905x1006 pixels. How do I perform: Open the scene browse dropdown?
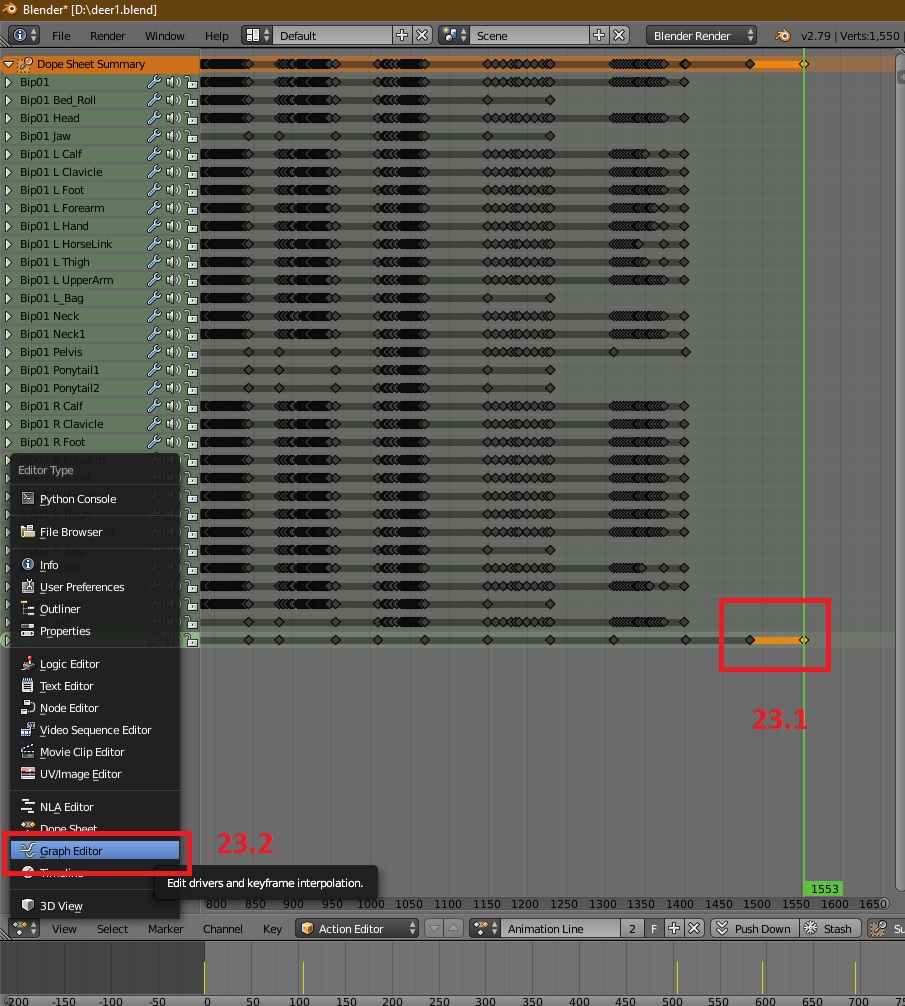[454, 35]
